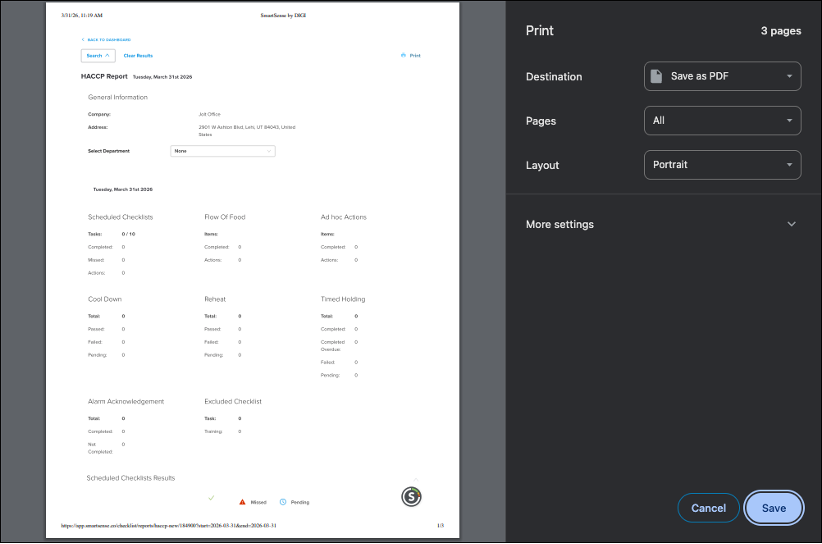
Task: Click the Clear Results link in preview
Action: [x=138, y=56]
